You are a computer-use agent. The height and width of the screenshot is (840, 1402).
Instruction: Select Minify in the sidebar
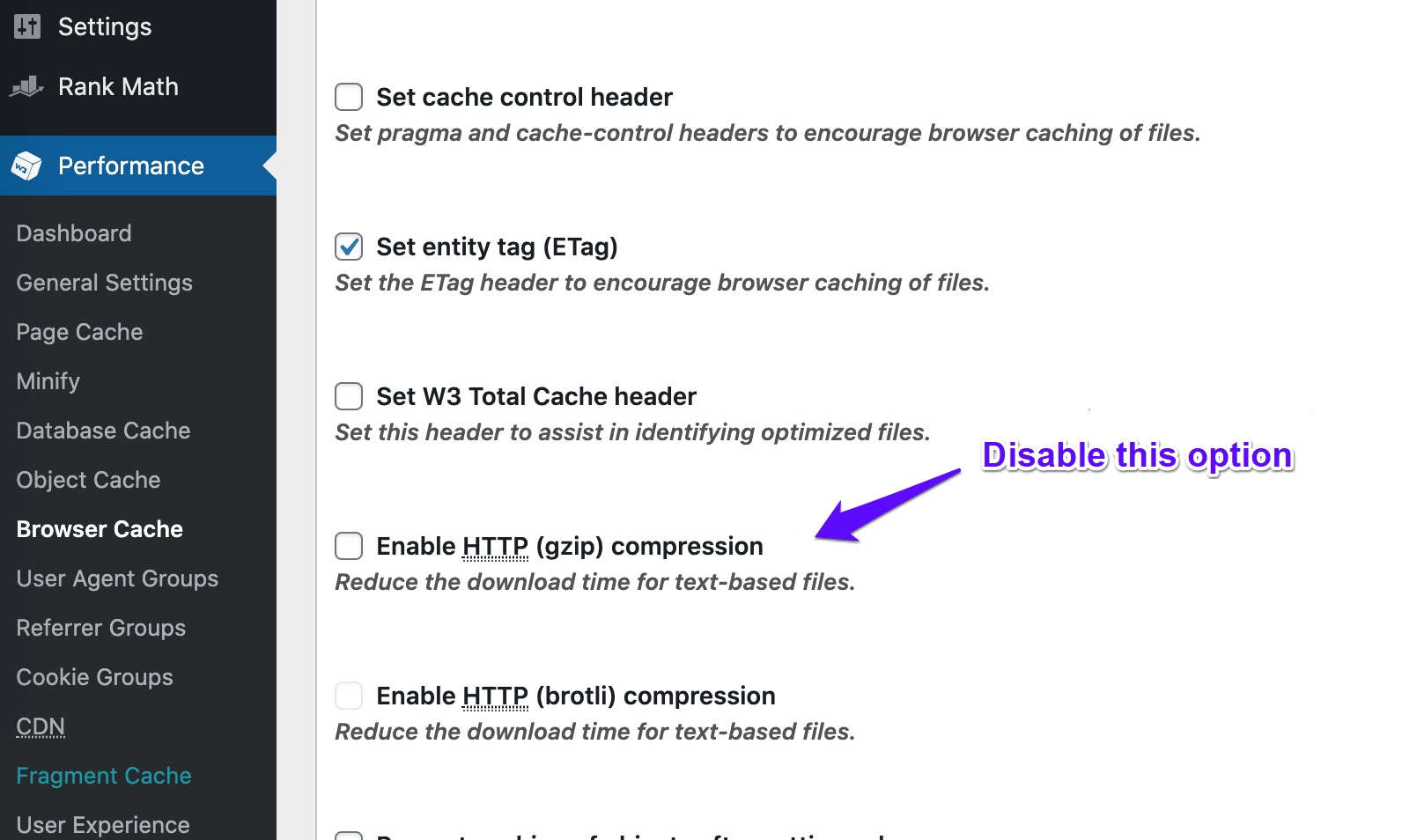[48, 381]
